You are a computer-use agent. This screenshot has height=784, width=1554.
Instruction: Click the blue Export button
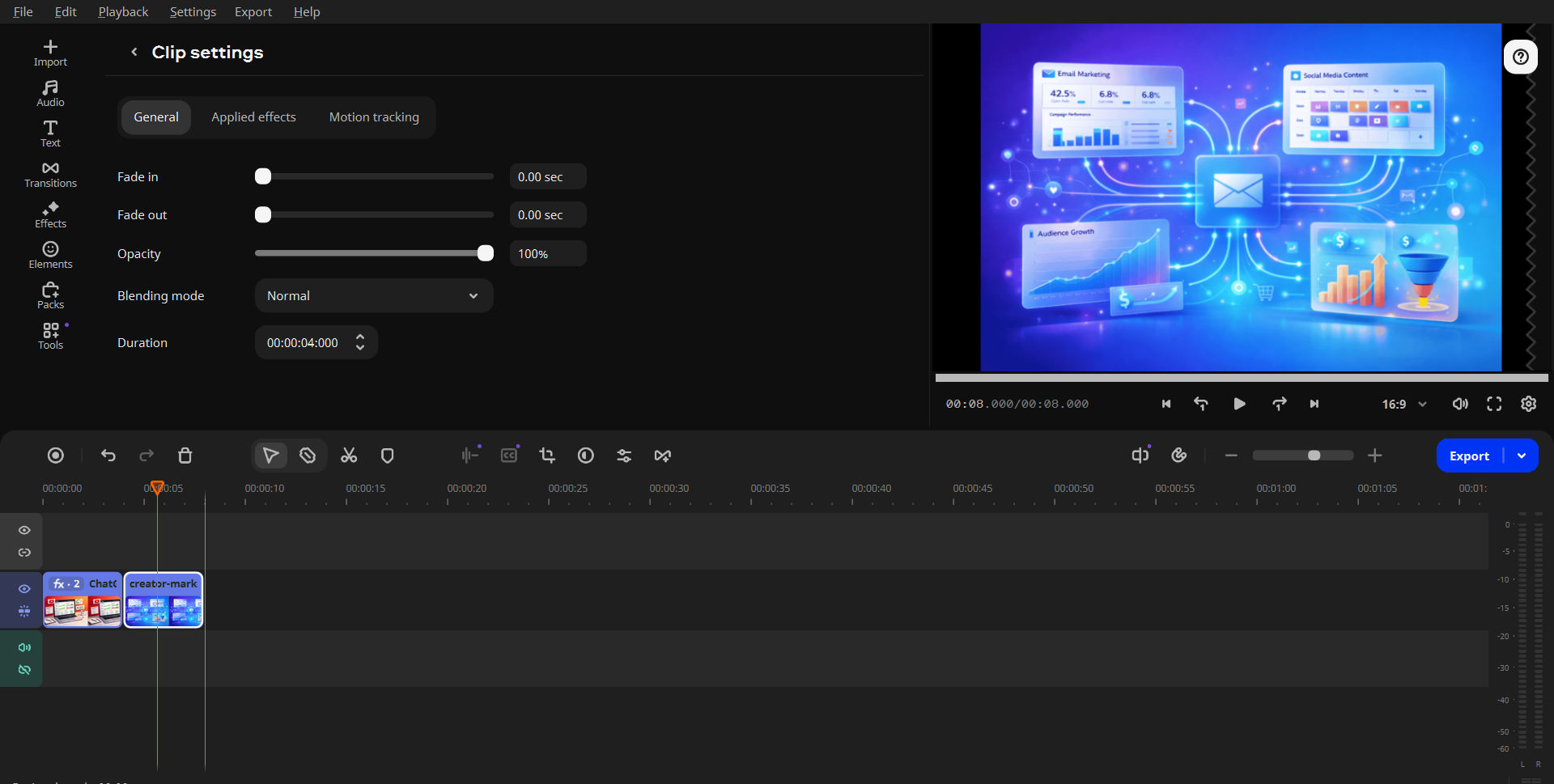click(1469, 456)
